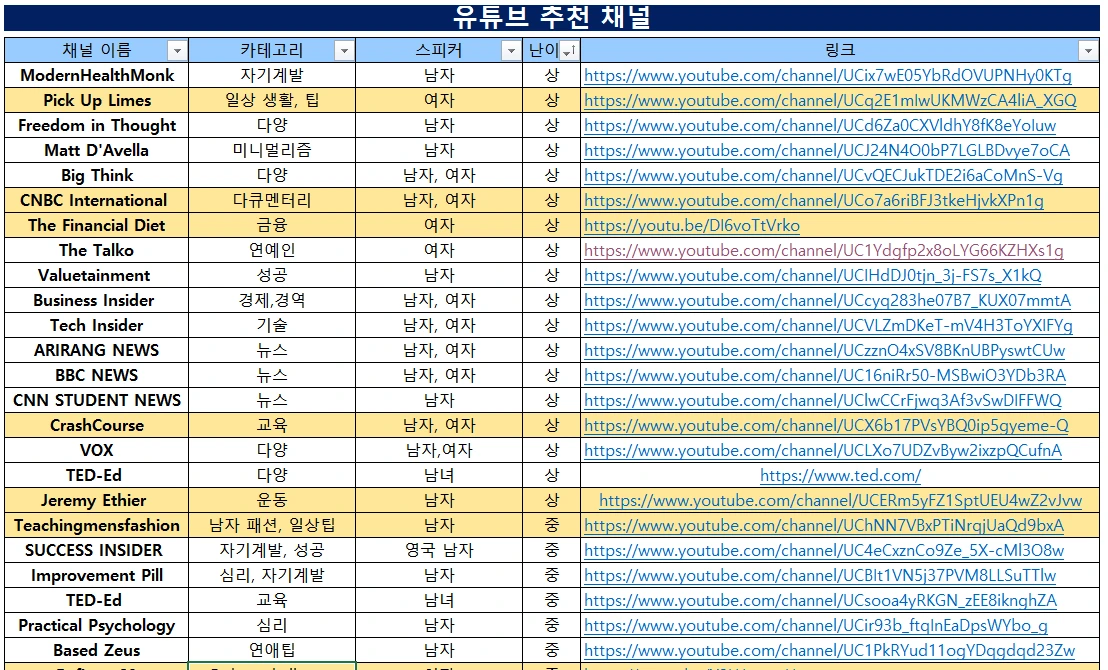Select the 일상 생활, 팁 category cell
The height and width of the screenshot is (670, 1108).
[x=272, y=100]
